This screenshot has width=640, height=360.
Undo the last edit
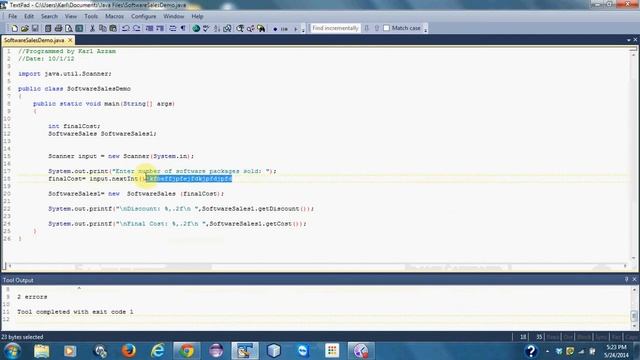click(126, 28)
